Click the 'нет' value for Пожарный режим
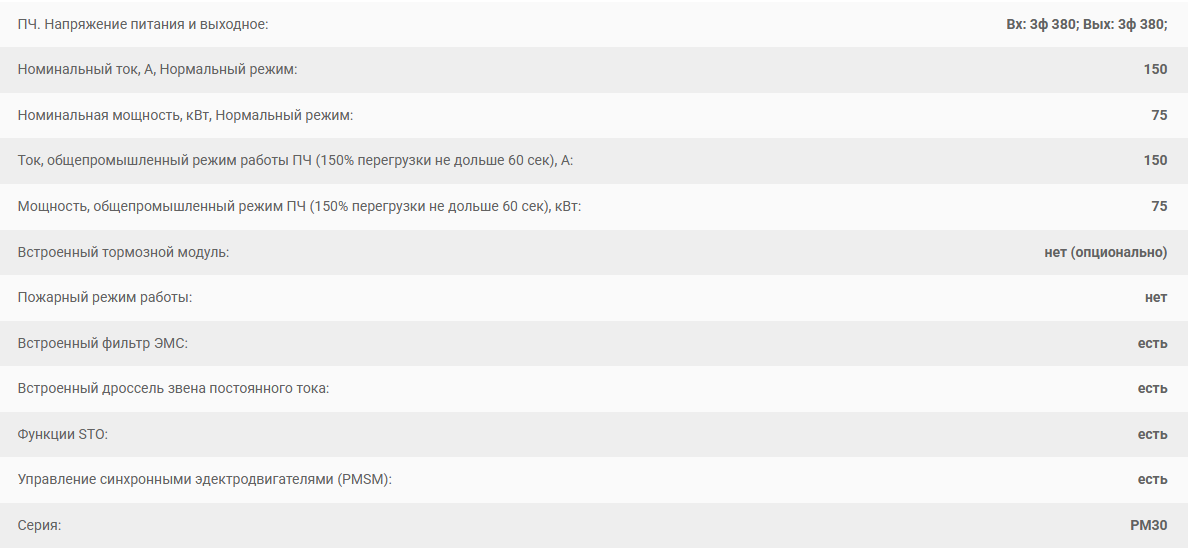Viewport: 1189px width, 548px height. pyautogui.click(x=1156, y=298)
